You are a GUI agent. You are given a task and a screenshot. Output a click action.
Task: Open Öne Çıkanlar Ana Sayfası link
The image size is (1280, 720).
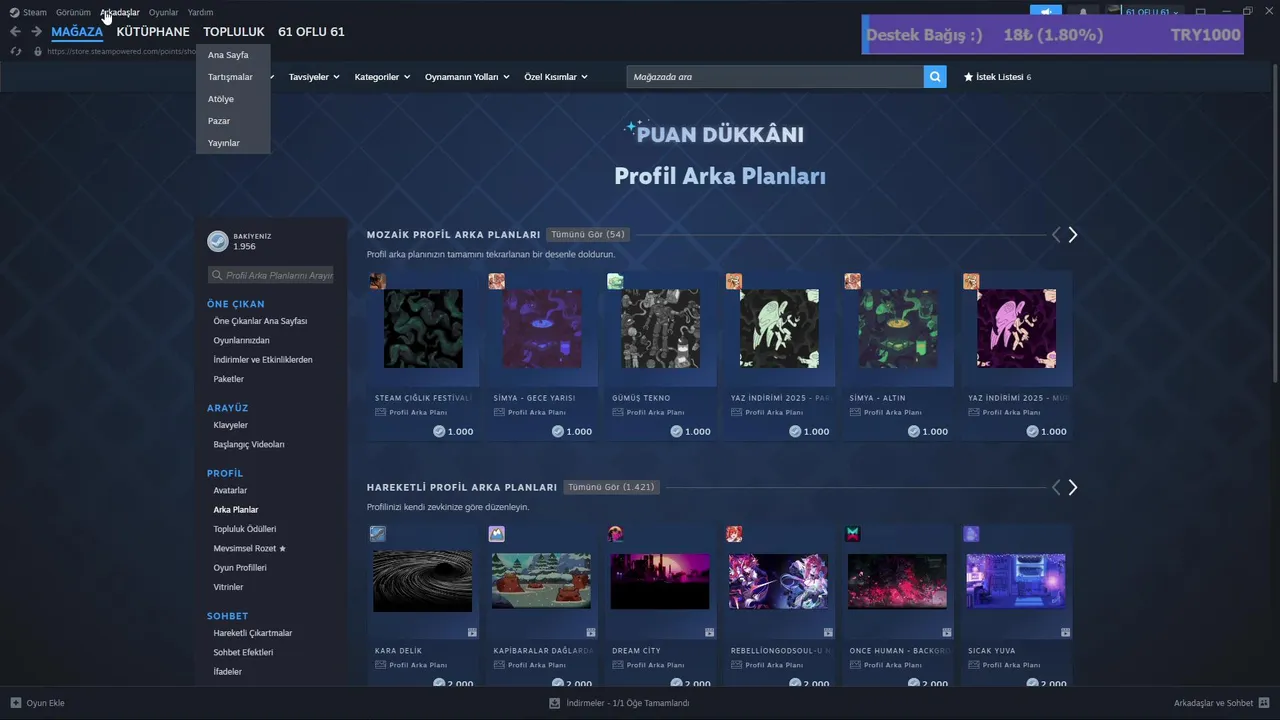tap(260, 321)
